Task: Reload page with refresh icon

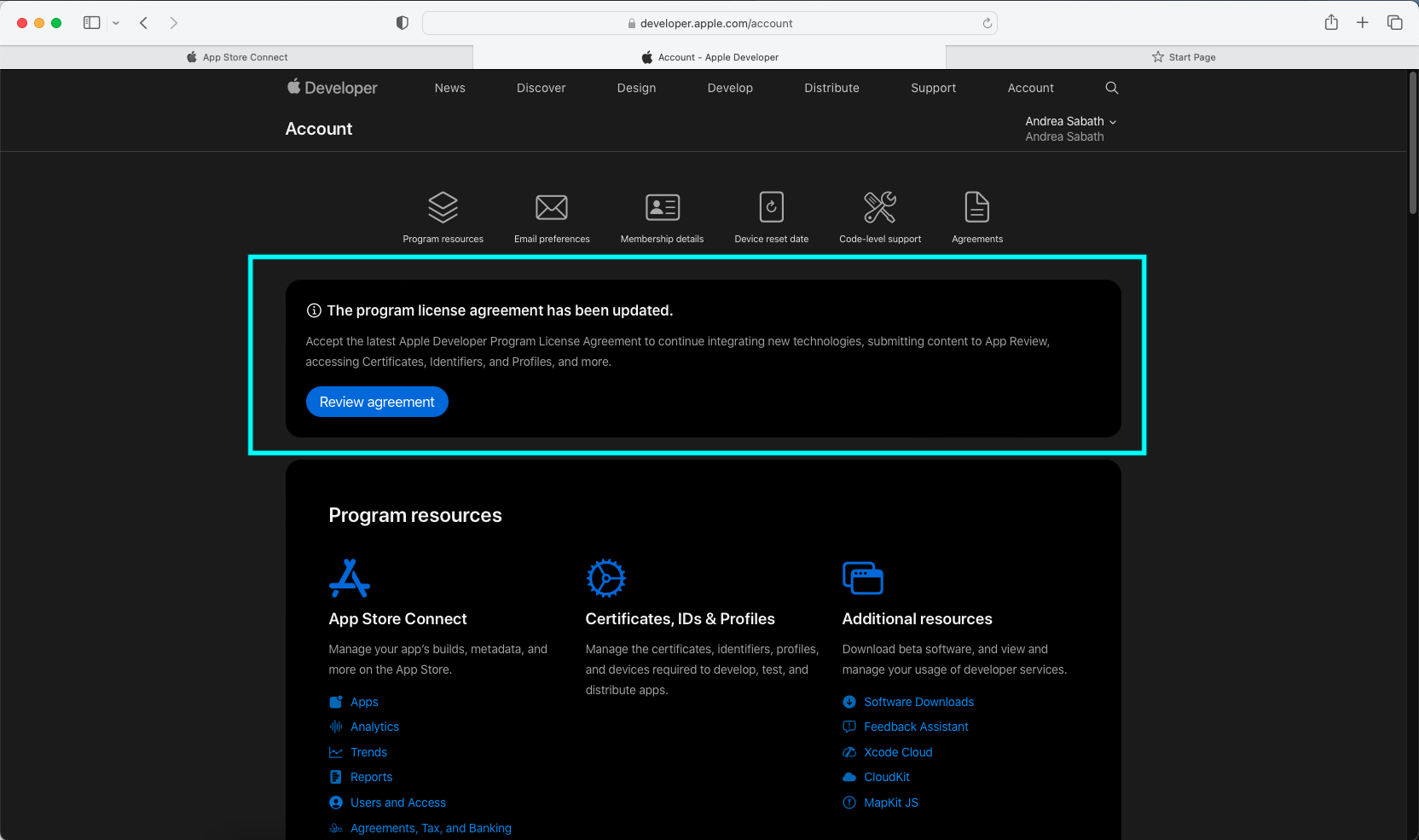Action: click(x=987, y=23)
